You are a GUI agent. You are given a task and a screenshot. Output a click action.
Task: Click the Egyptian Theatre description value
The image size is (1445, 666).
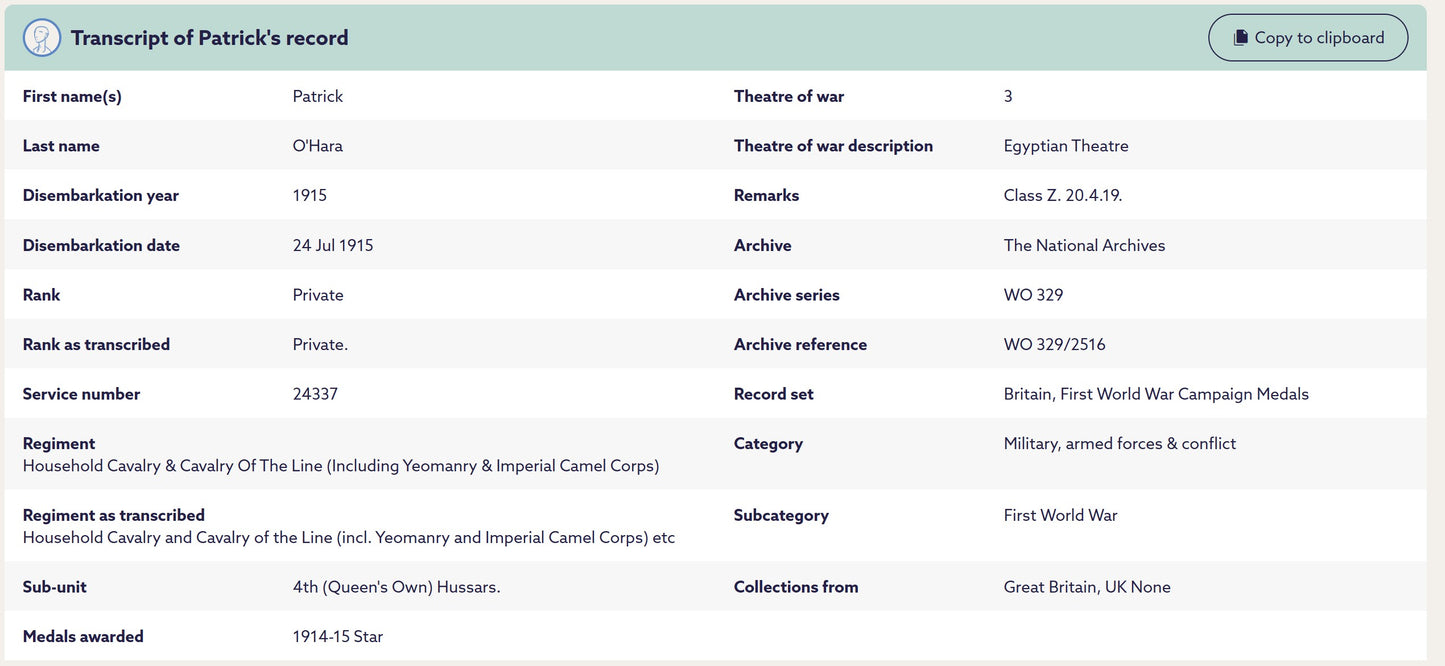tap(1066, 146)
